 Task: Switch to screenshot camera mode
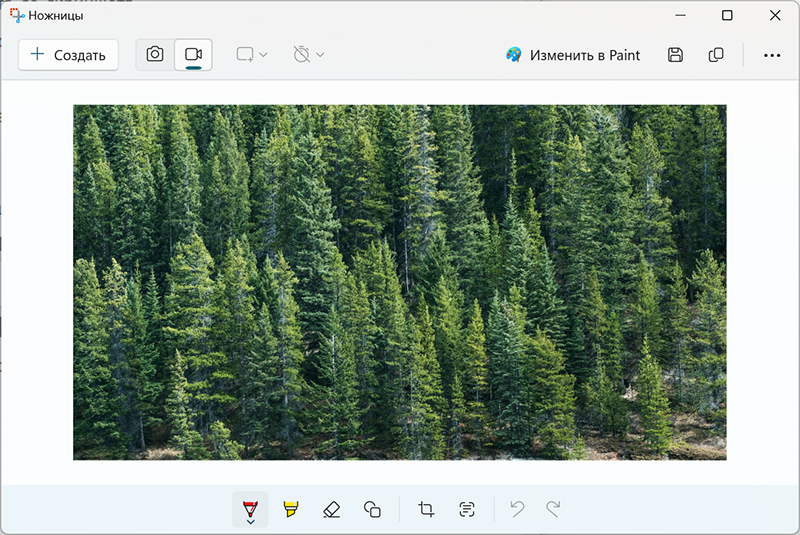pyautogui.click(x=155, y=55)
